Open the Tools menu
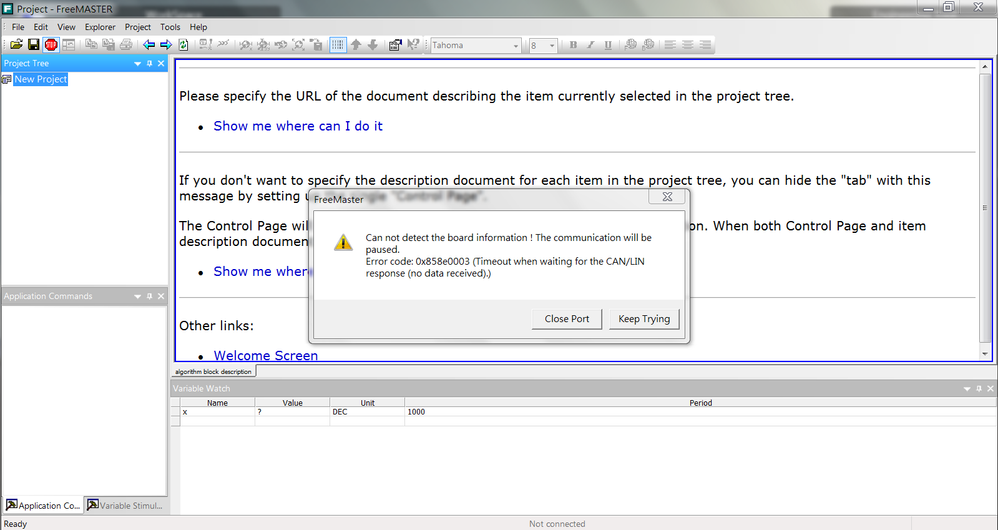The height and width of the screenshot is (530, 998). pyautogui.click(x=170, y=27)
